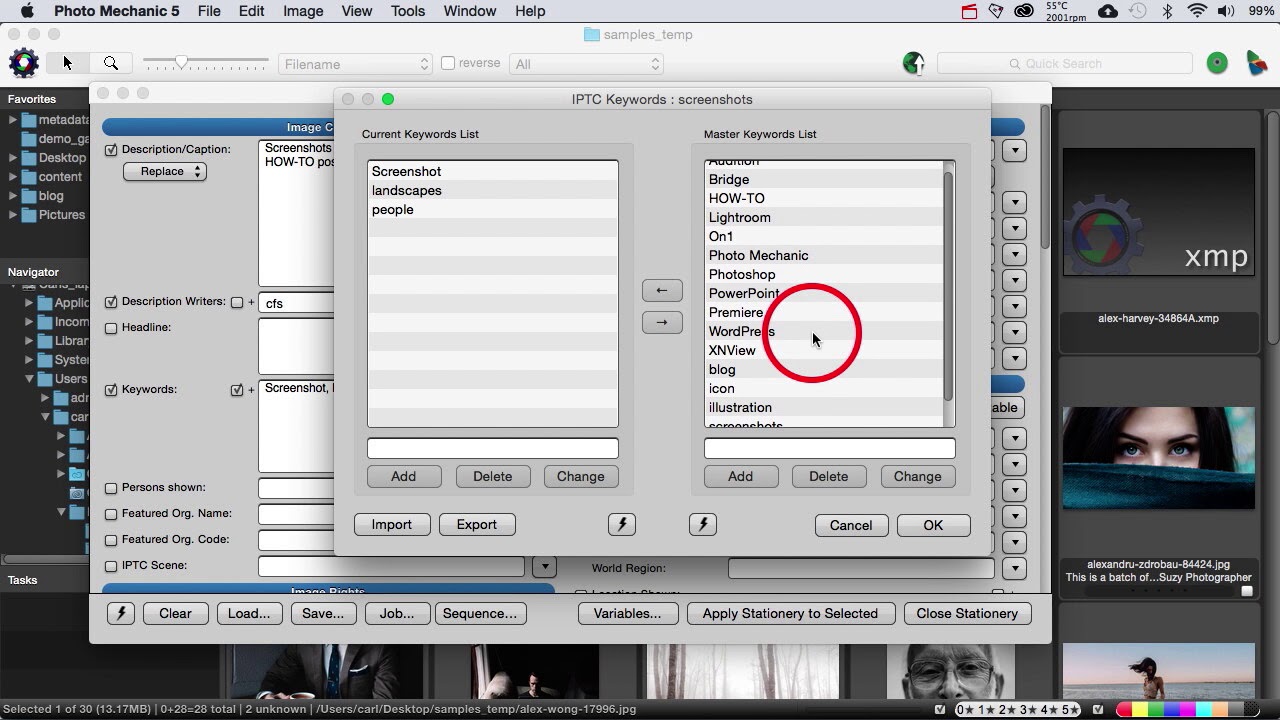
Task: Select the red color class swatch
Action: [1125, 710]
